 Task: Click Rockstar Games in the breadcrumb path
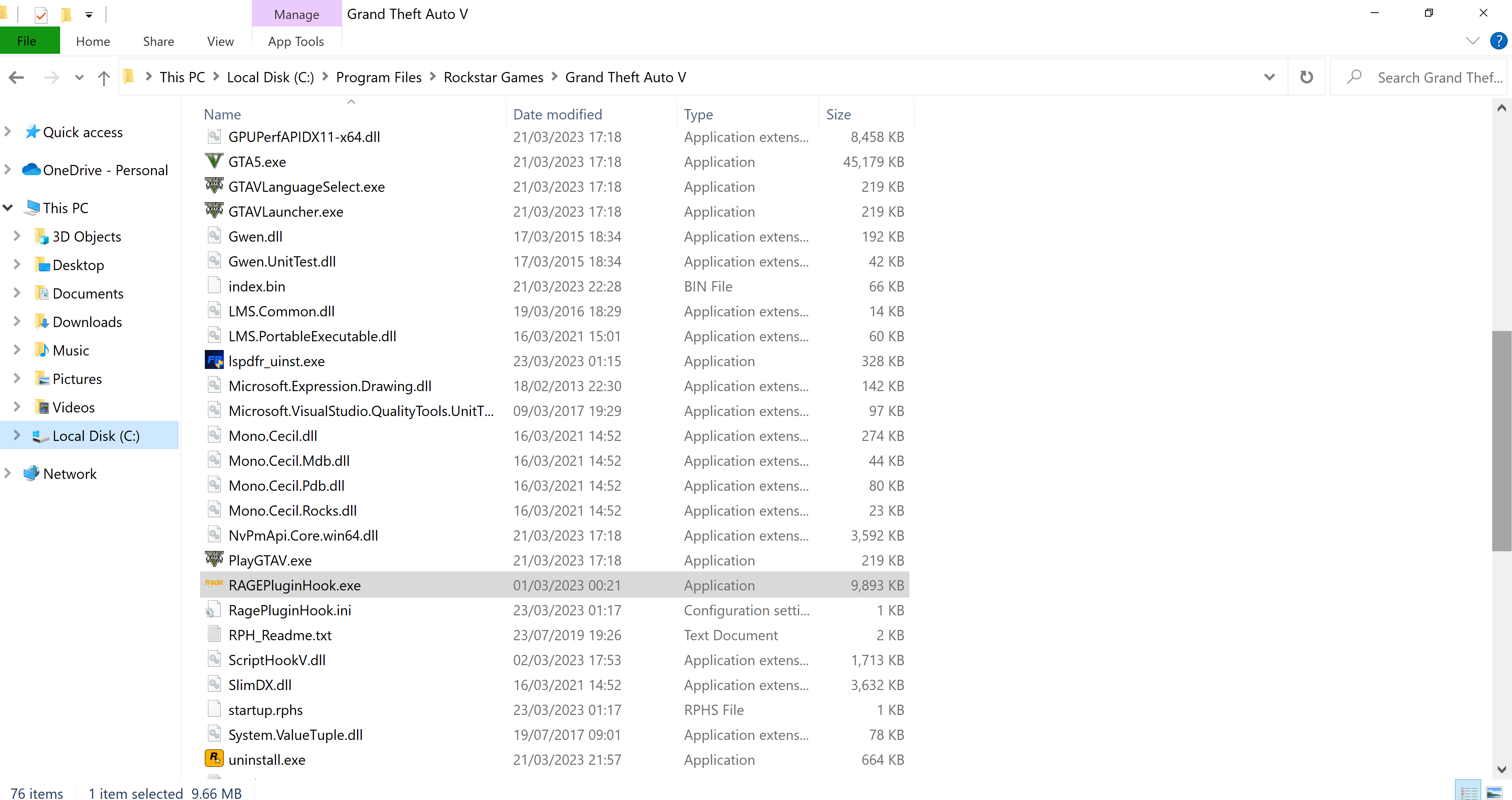pos(493,78)
